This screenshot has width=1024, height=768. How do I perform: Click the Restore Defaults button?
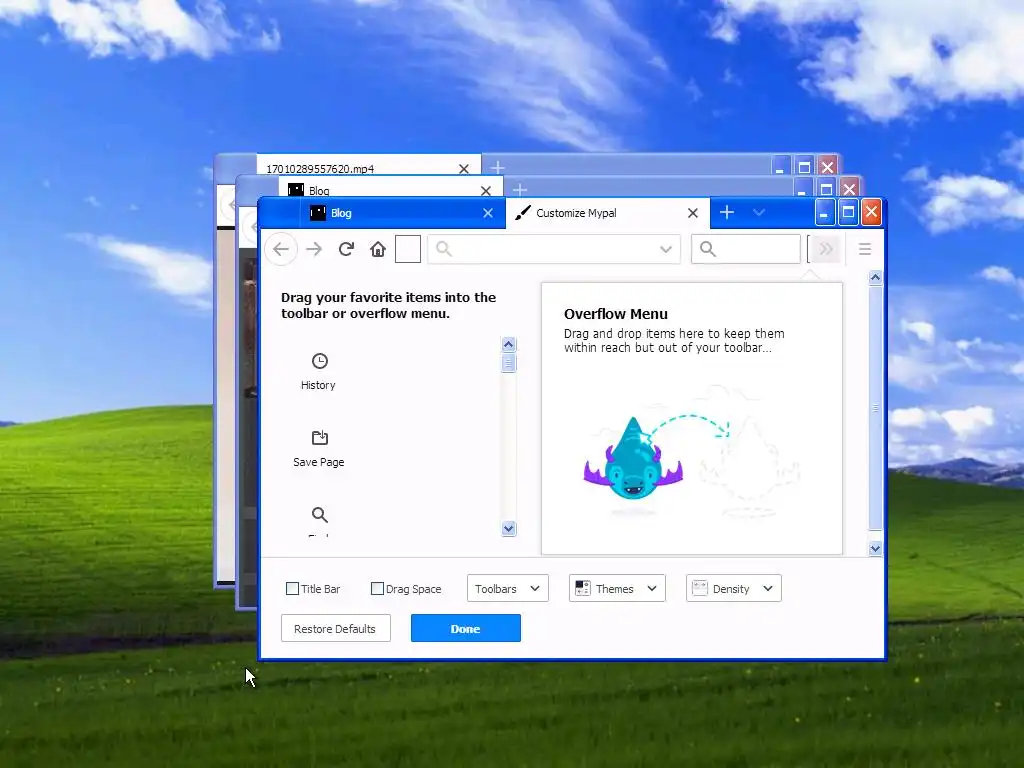coord(336,628)
